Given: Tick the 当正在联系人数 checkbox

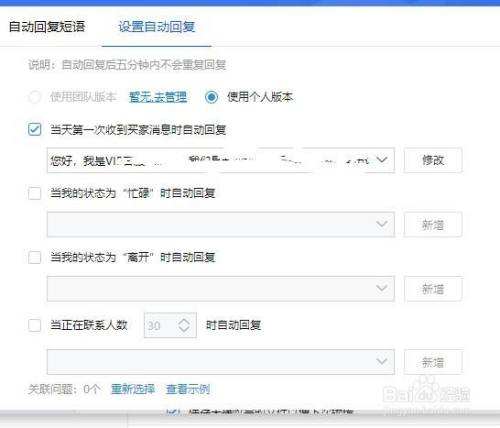Looking at the screenshot, I should tap(35, 325).
